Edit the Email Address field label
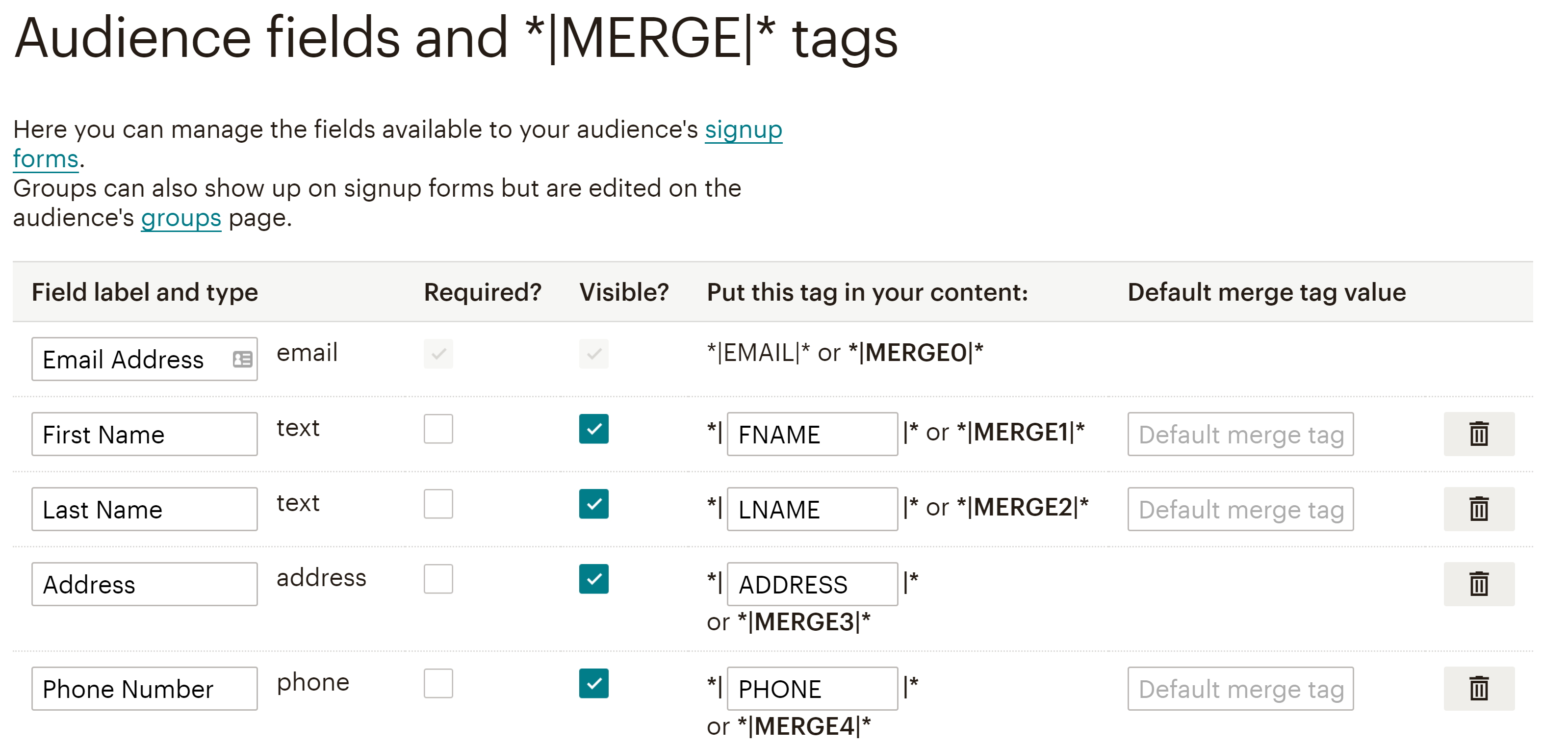The height and width of the screenshot is (747, 1568). (122, 359)
